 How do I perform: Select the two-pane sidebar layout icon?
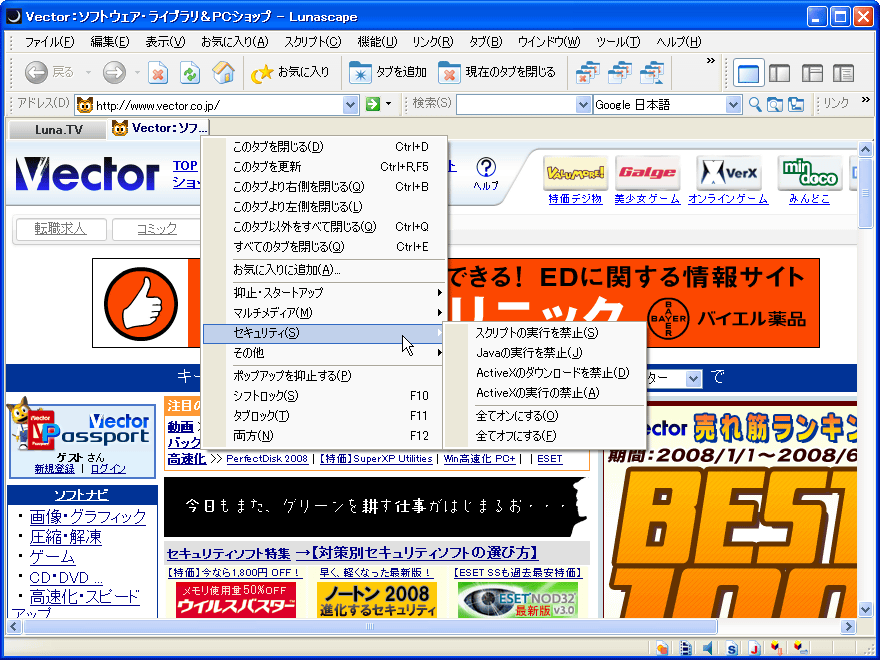pyautogui.click(x=780, y=73)
